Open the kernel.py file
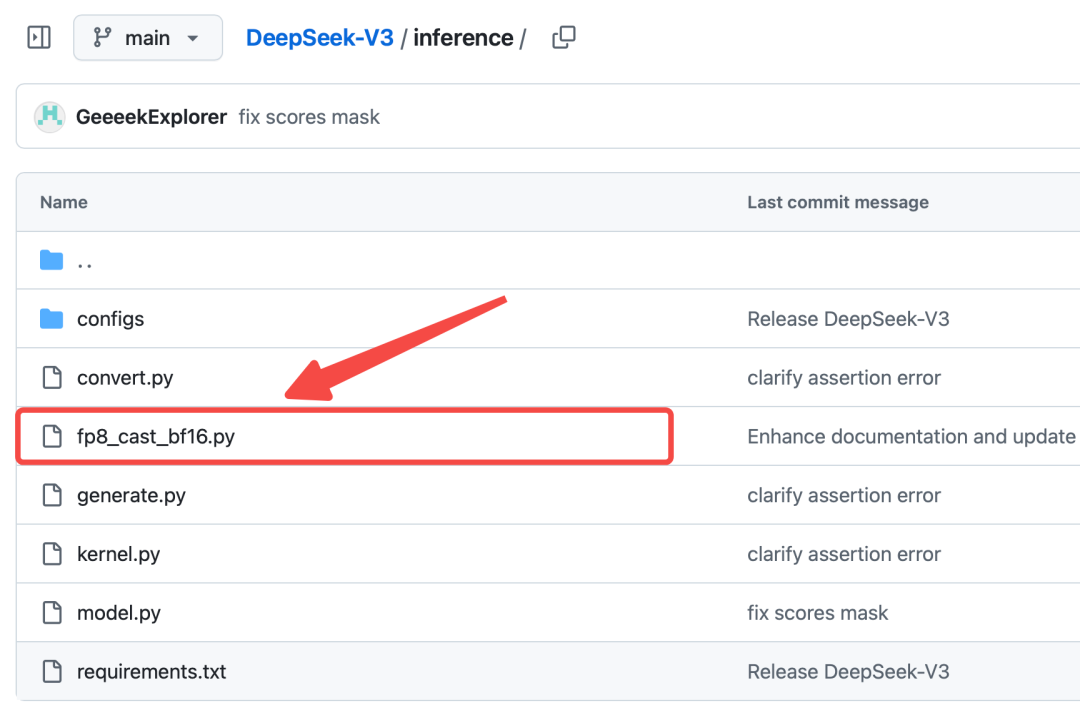1080x723 pixels. [x=118, y=554]
